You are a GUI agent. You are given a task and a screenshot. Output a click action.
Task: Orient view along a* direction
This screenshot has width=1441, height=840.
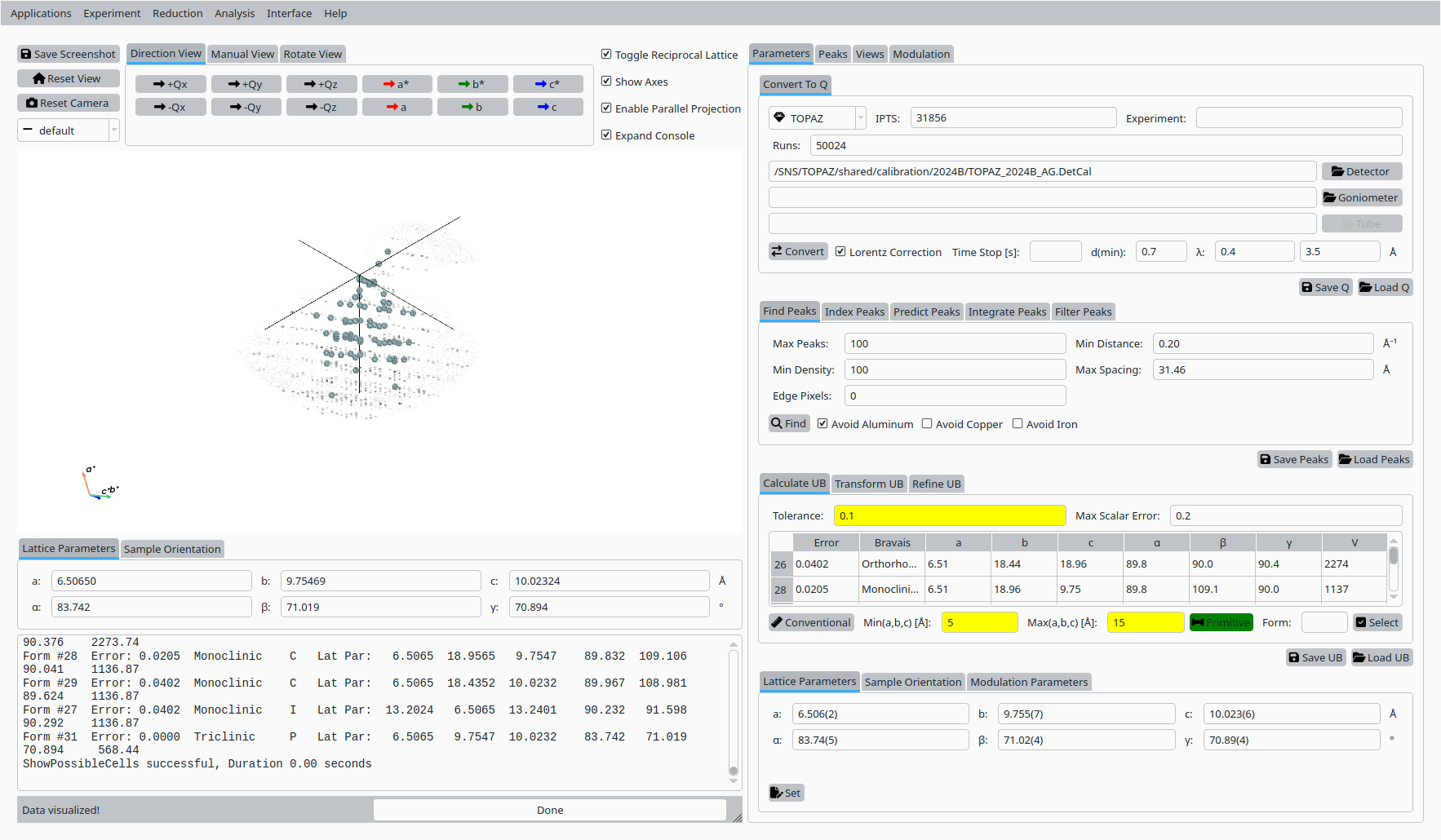coord(397,84)
